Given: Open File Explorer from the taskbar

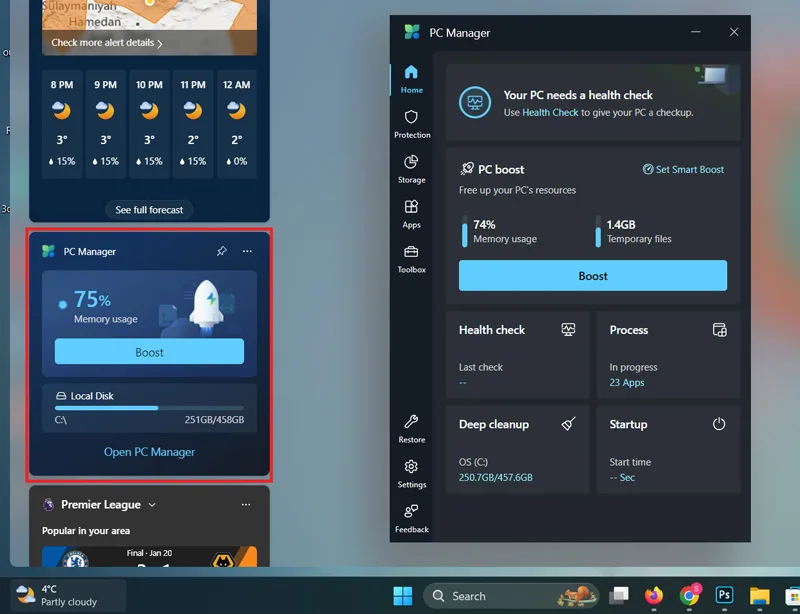Looking at the screenshot, I should pos(759,596).
